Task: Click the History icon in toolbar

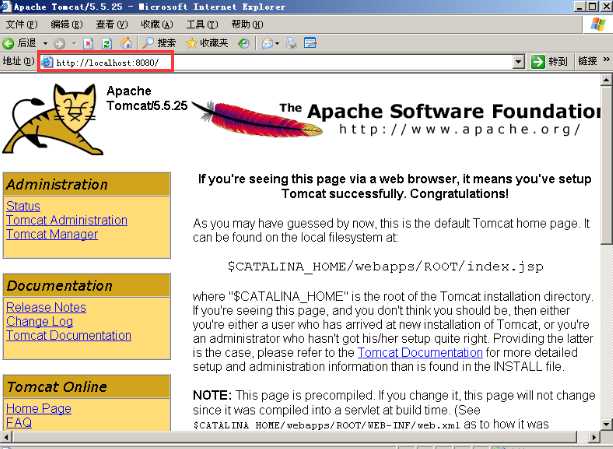Action: [243, 43]
